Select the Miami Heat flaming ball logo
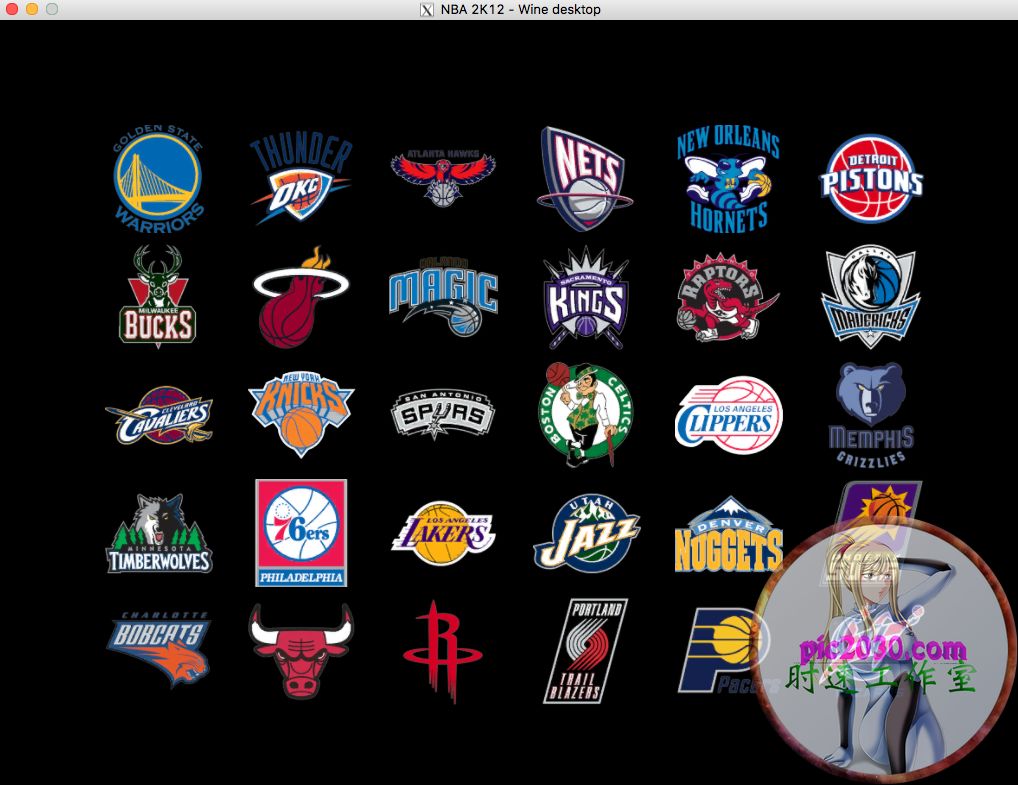This screenshot has height=785, width=1018. click(x=300, y=295)
